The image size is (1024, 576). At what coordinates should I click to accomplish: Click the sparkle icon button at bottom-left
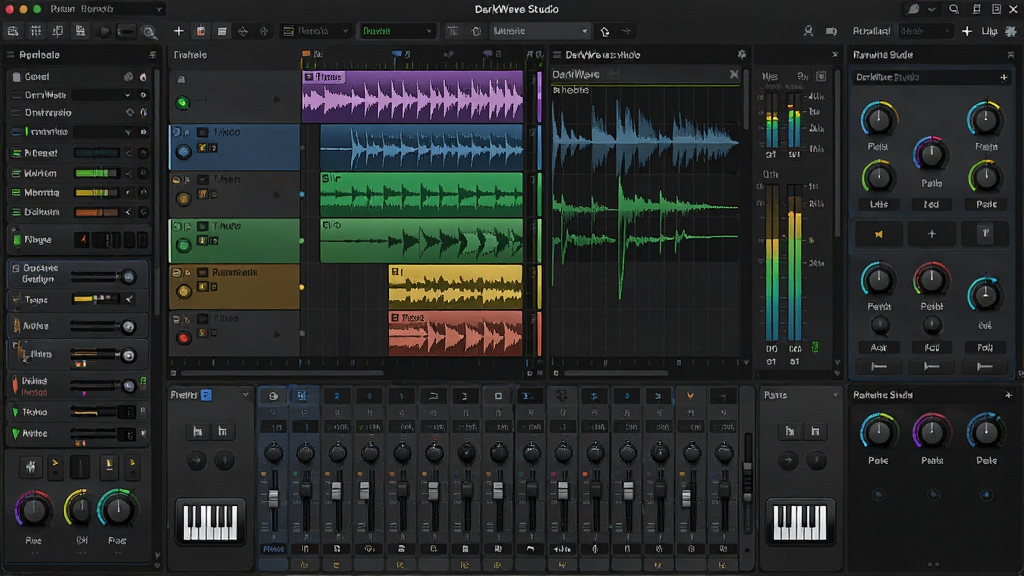[30, 466]
